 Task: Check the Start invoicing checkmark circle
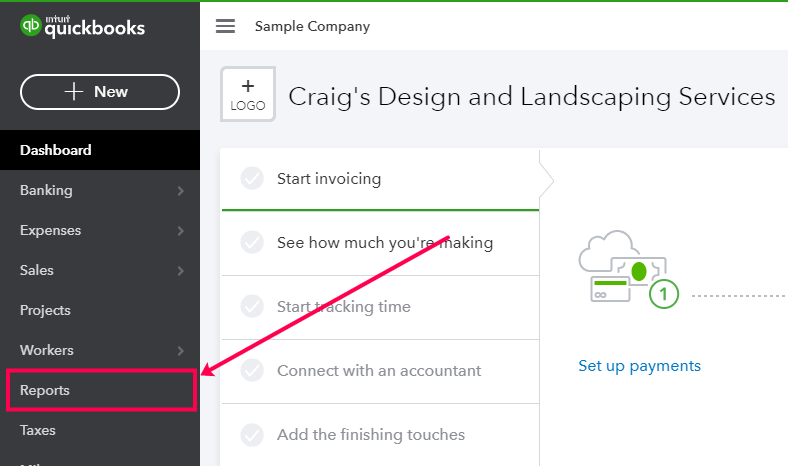[252, 178]
